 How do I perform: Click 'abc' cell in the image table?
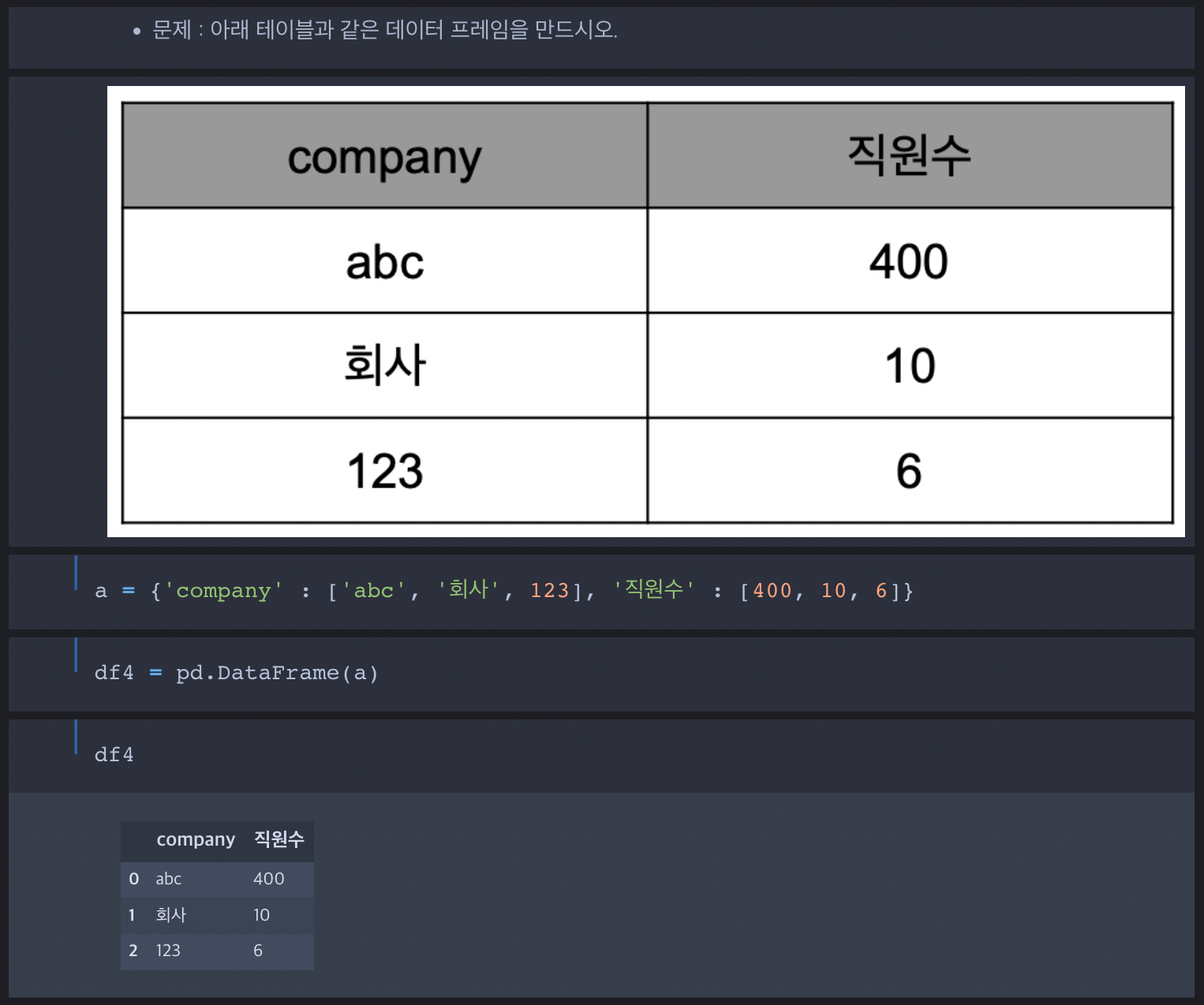pyautogui.click(x=385, y=261)
